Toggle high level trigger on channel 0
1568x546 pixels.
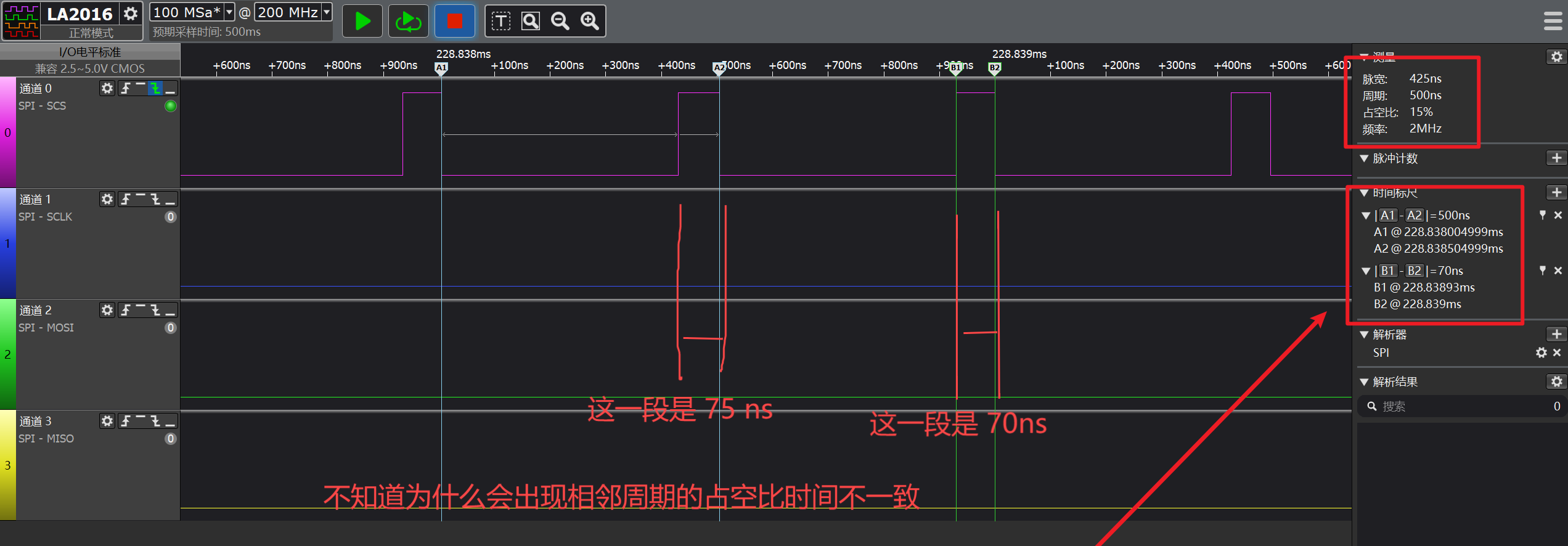tap(141, 88)
